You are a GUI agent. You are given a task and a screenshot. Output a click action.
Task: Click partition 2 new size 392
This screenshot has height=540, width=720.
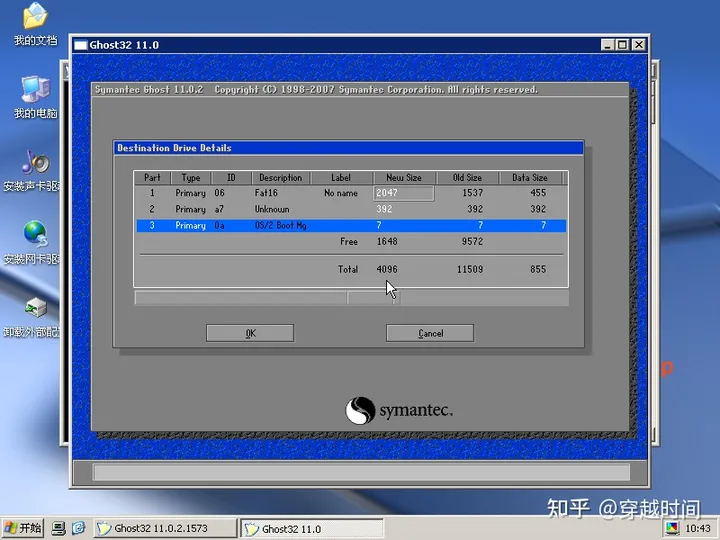tap(384, 209)
